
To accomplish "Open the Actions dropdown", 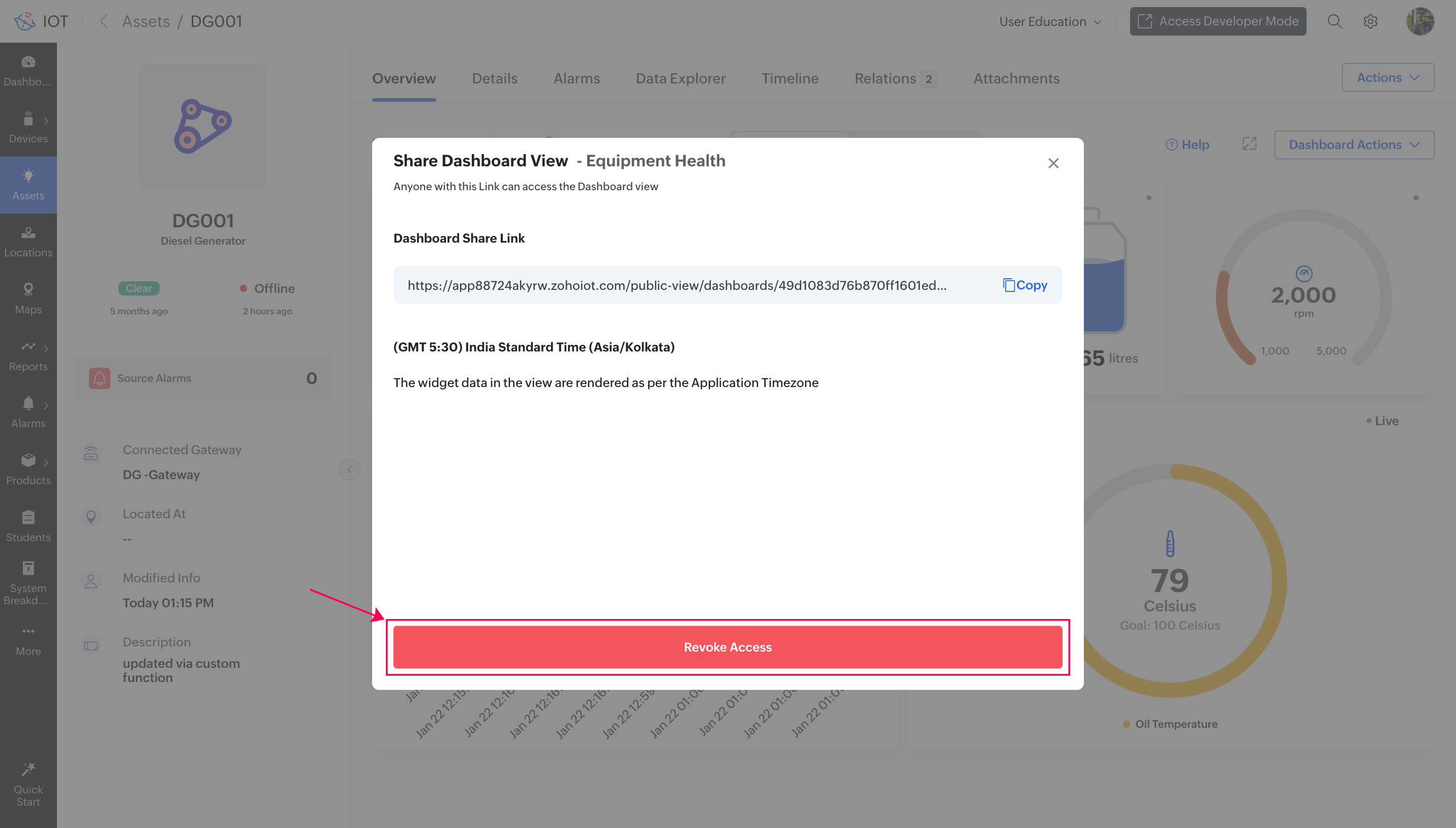I will tap(1387, 77).
